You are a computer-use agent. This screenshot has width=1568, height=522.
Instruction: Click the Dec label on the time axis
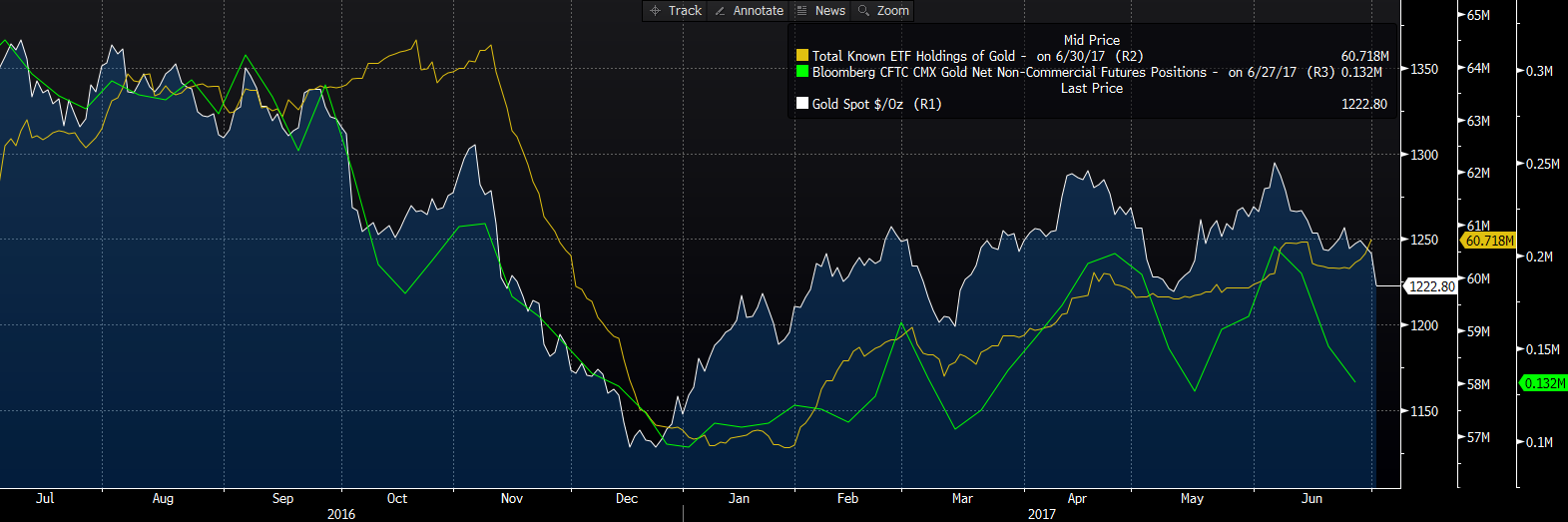click(627, 498)
